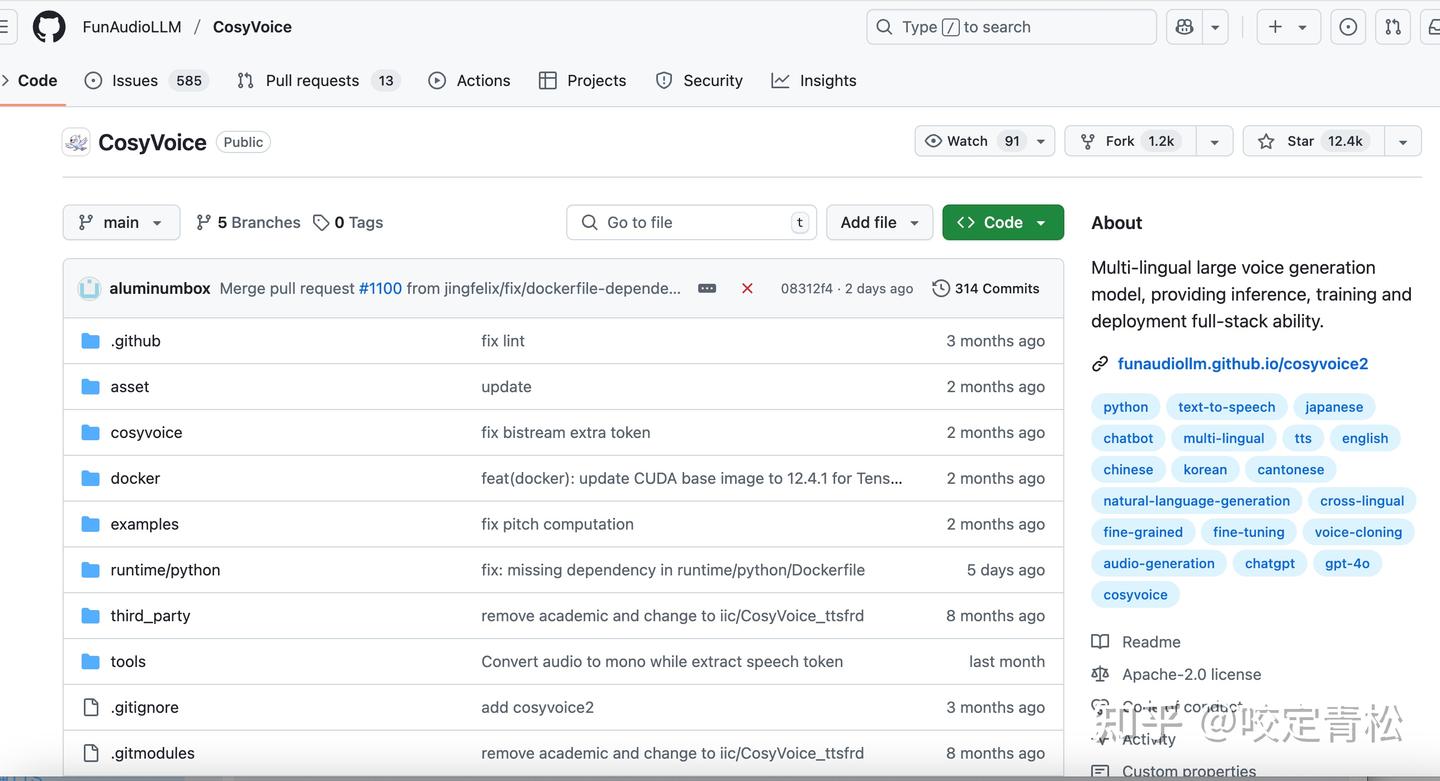
Task: Expand the star lists dropdown arrow
Action: [x=1403, y=142]
